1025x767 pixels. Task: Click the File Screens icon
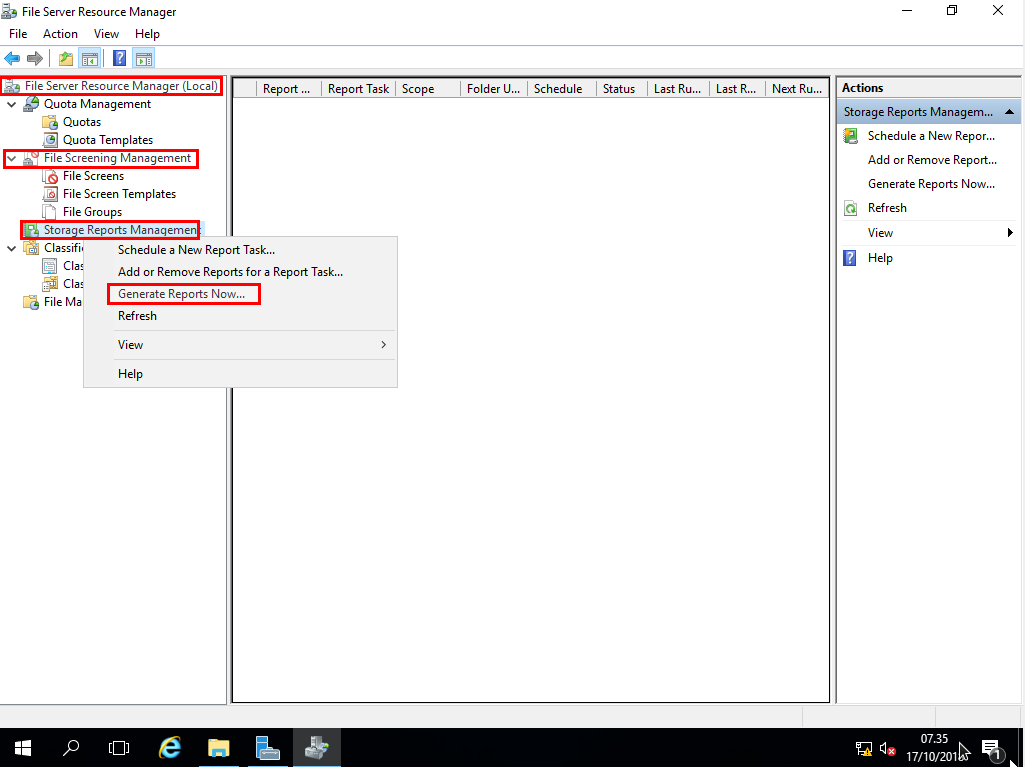point(50,176)
